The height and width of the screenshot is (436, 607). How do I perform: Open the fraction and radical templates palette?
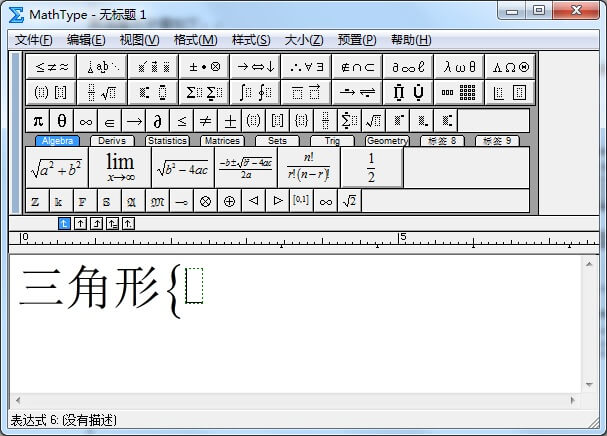pos(102,93)
